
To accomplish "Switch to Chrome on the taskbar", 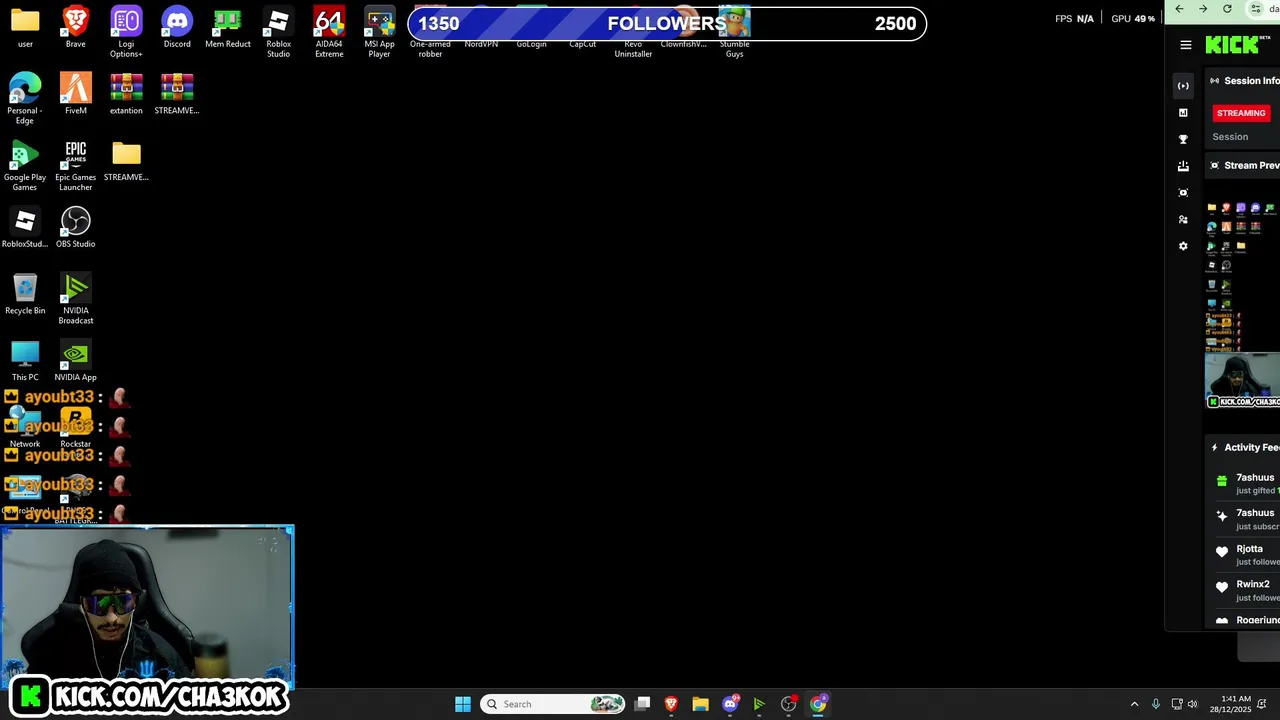I will pos(818,704).
